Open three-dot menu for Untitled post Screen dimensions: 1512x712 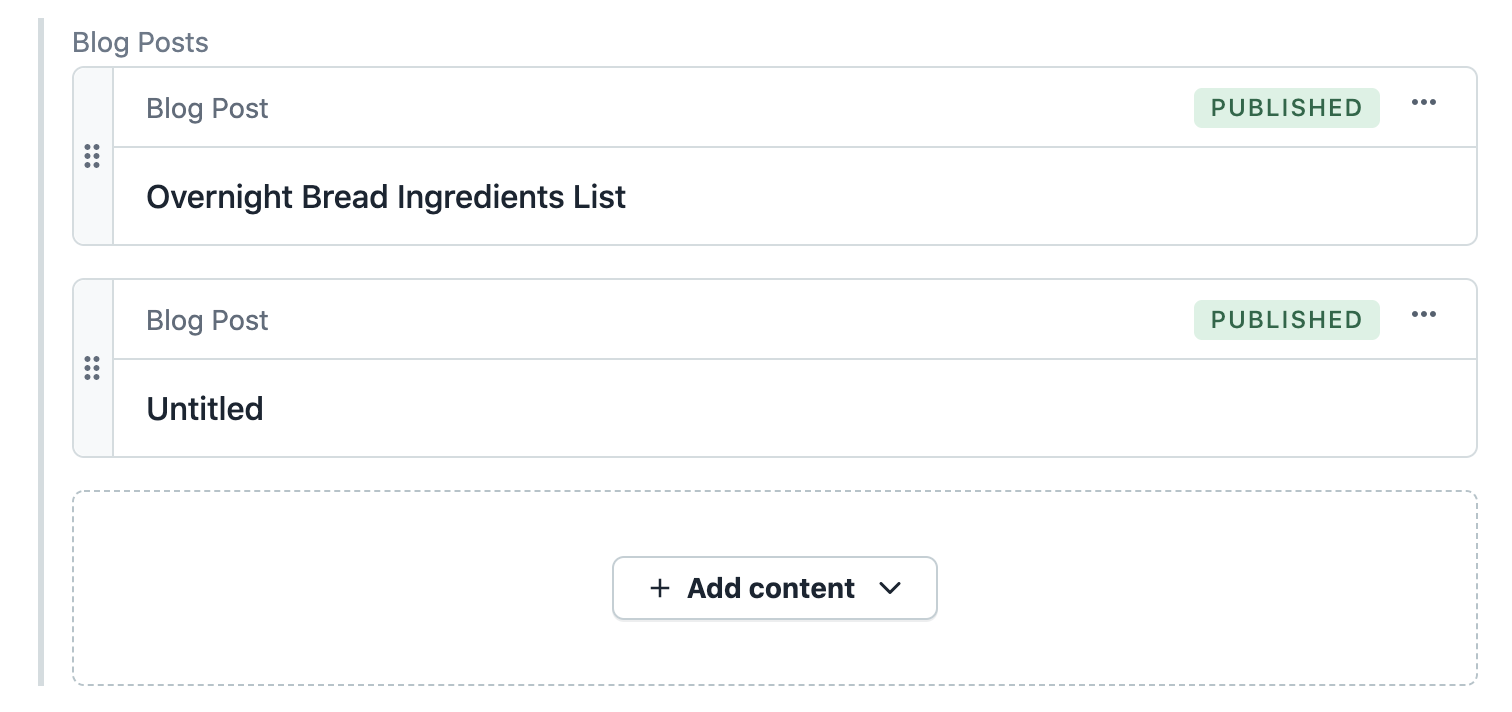click(1423, 315)
